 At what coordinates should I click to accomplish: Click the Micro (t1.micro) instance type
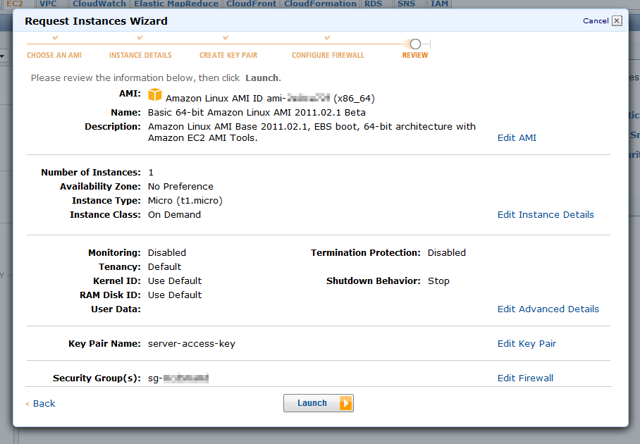point(185,201)
